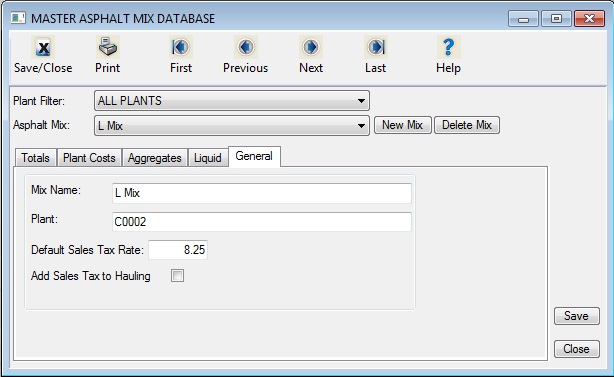The width and height of the screenshot is (614, 377).
Task: Switch to the Aggregates tab
Action: (155, 158)
